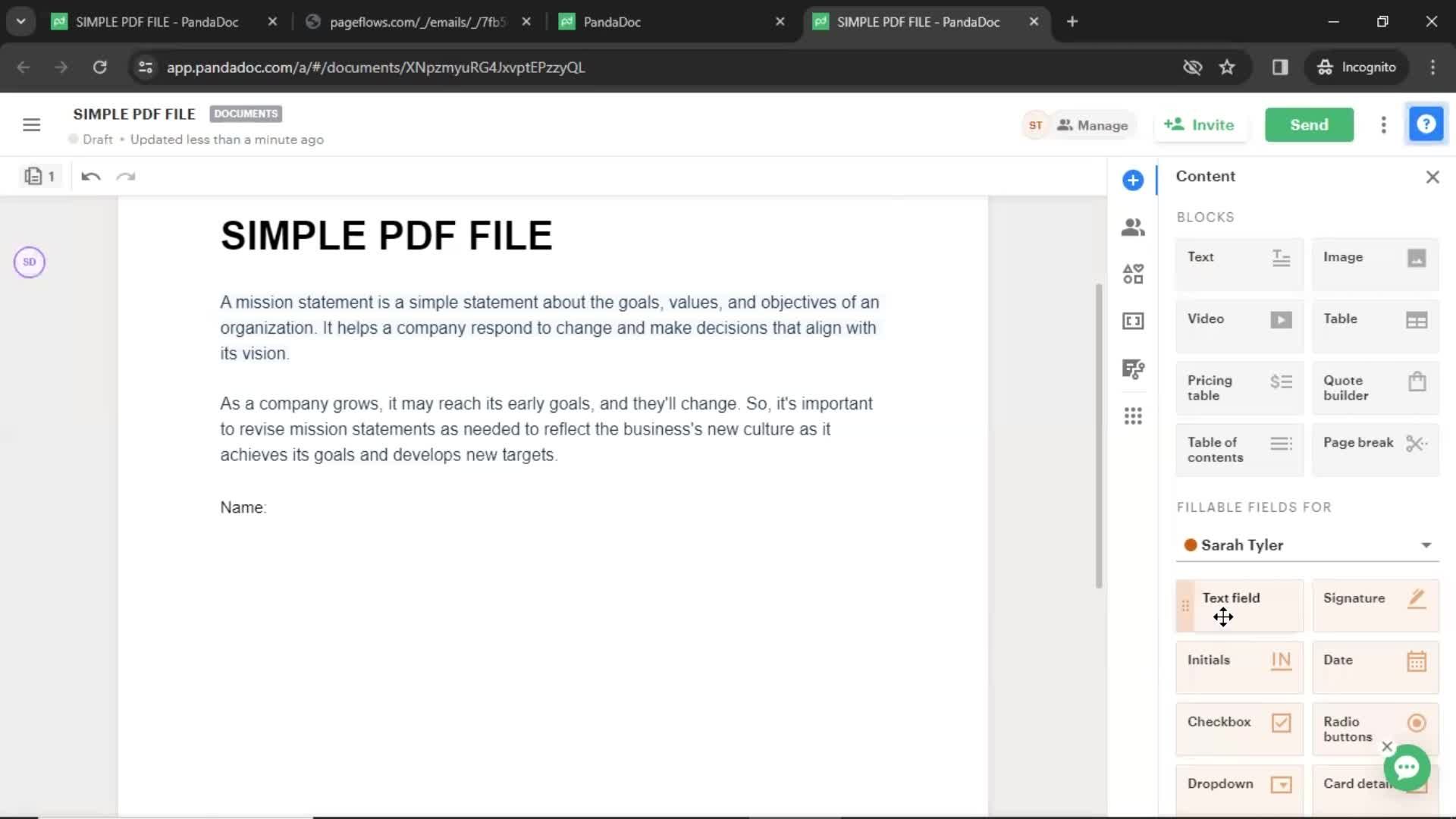The width and height of the screenshot is (1456, 819).
Task: Select the Image block icon
Action: [1417, 257]
